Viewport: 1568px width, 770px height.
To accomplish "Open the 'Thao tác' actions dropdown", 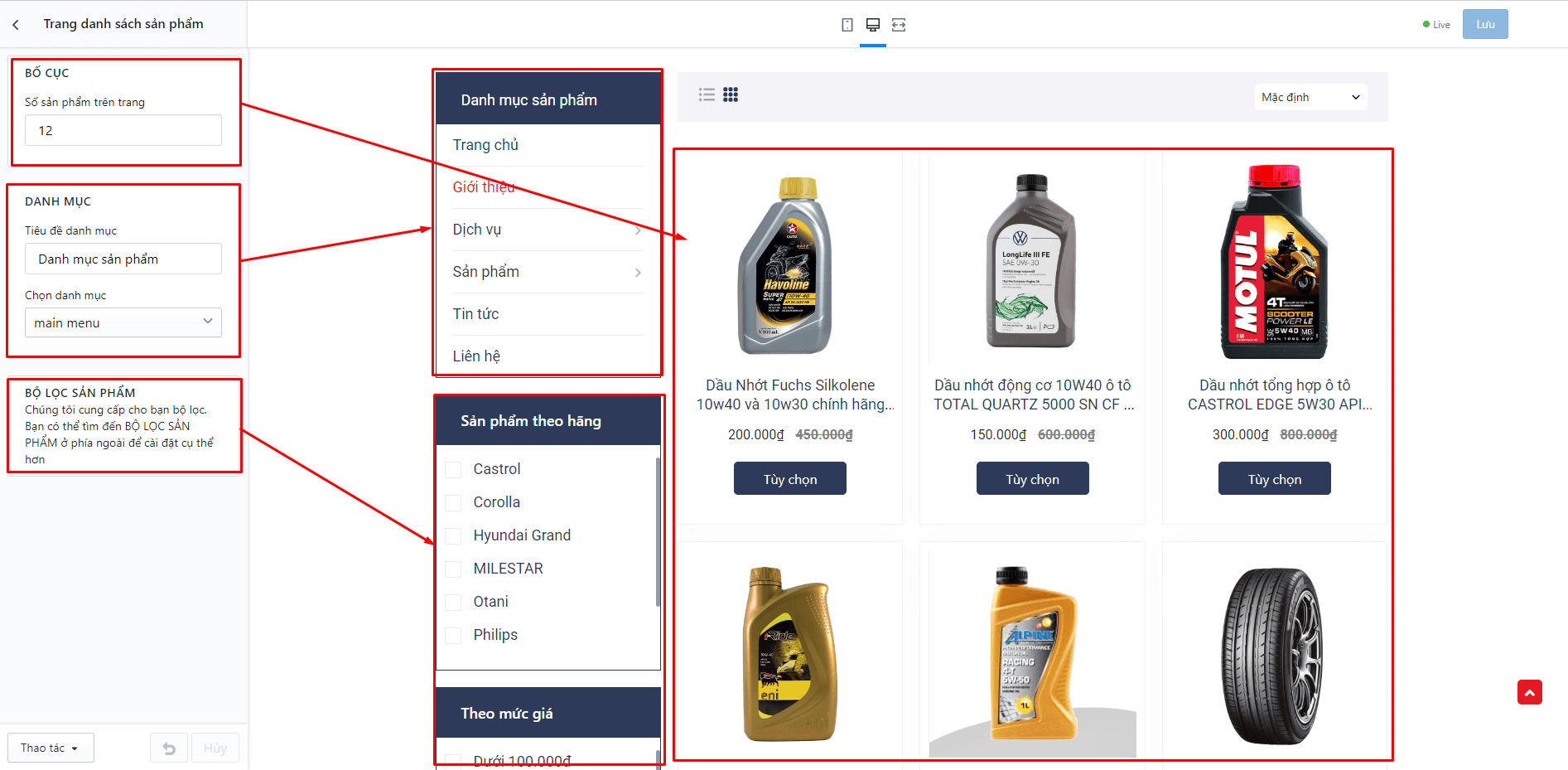I will click(51, 748).
